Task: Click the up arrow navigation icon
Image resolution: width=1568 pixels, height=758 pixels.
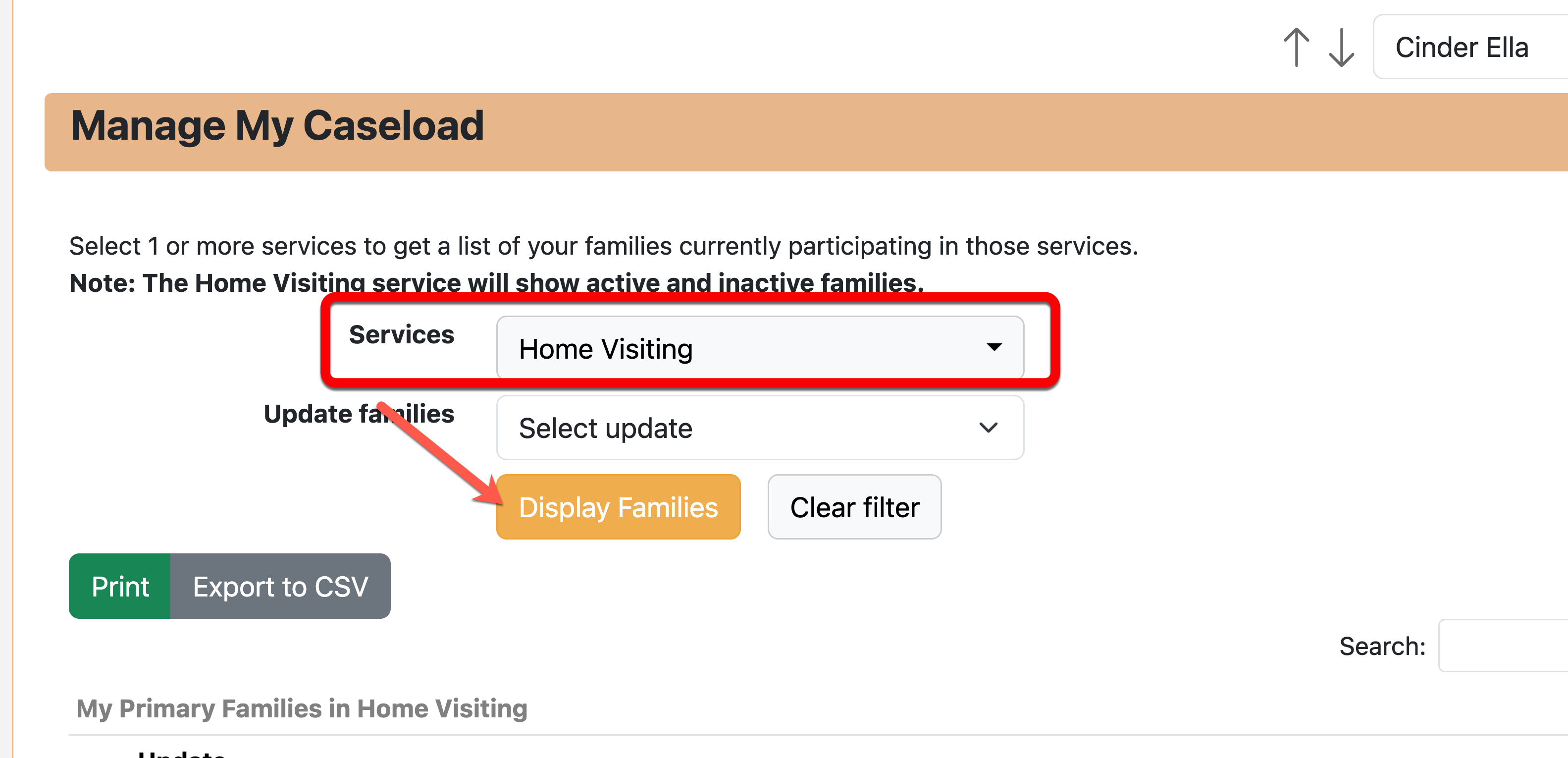Action: pos(1297,47)
